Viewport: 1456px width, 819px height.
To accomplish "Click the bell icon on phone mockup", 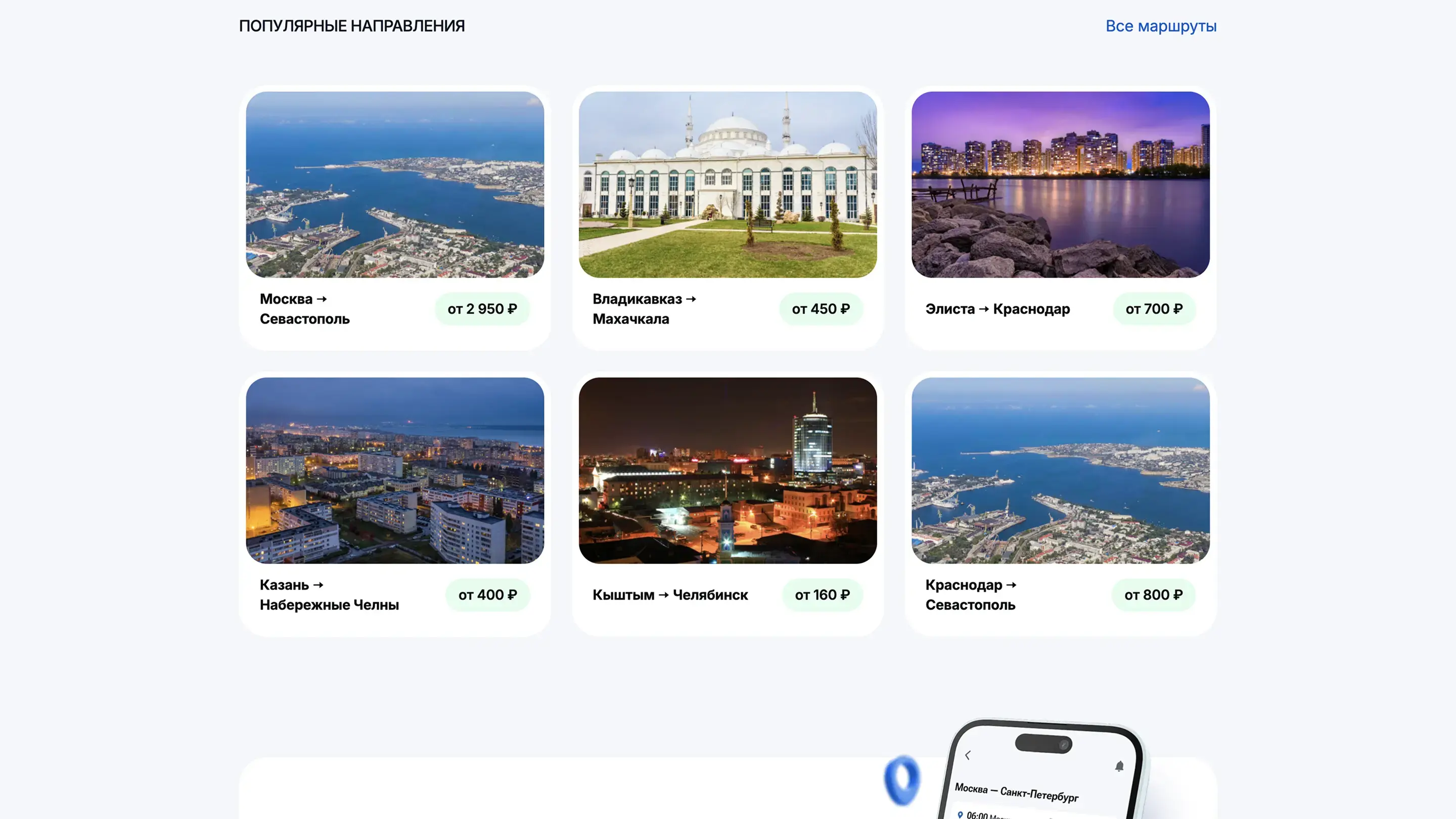I will pos(1119,766).
